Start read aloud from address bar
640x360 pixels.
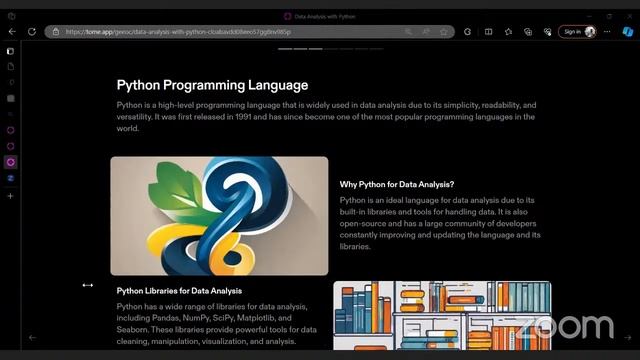[426, 31]
